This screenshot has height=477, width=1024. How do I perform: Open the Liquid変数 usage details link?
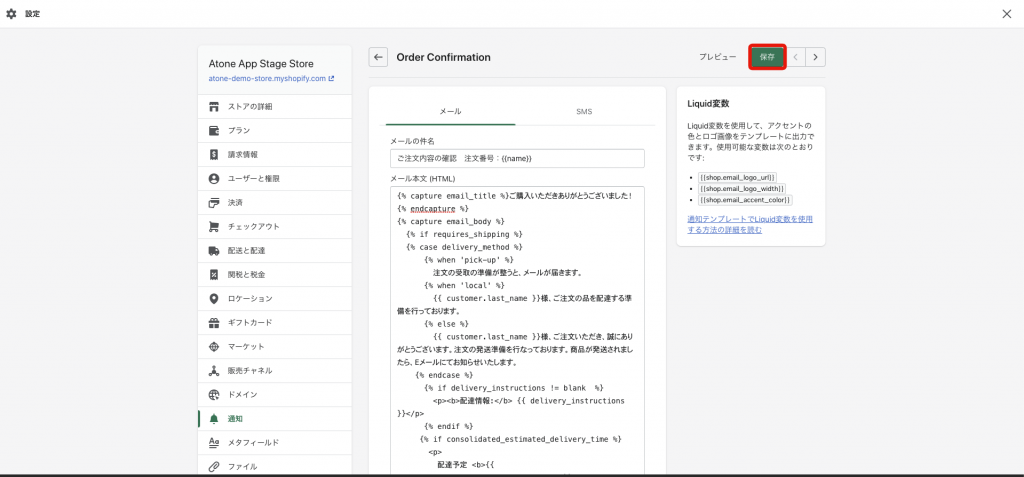pos(750,225)
